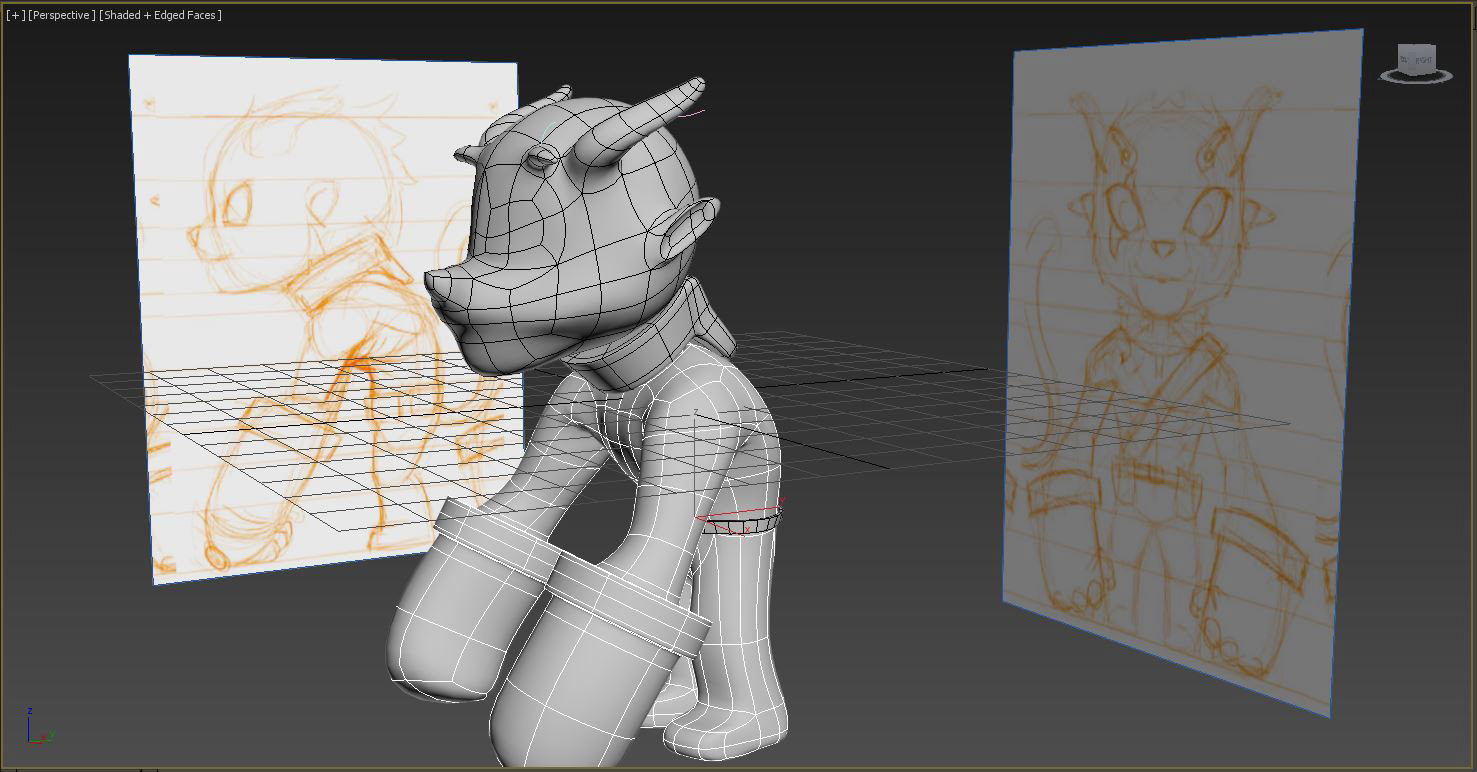Open the [+] viewport general menu
The height and width of the screenshot is (772, 1477).
coord(15,15)
